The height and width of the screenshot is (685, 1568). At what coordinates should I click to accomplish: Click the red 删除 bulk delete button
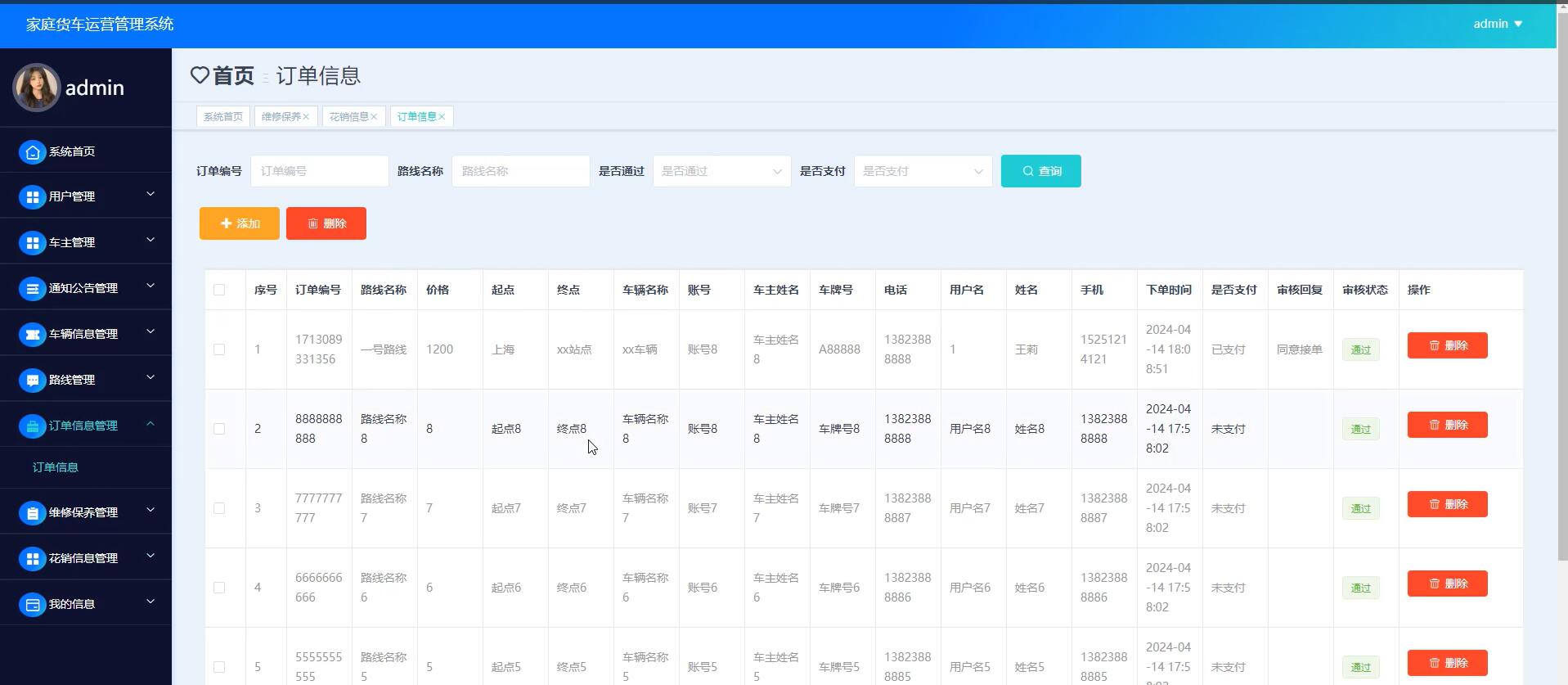point(326,223)
